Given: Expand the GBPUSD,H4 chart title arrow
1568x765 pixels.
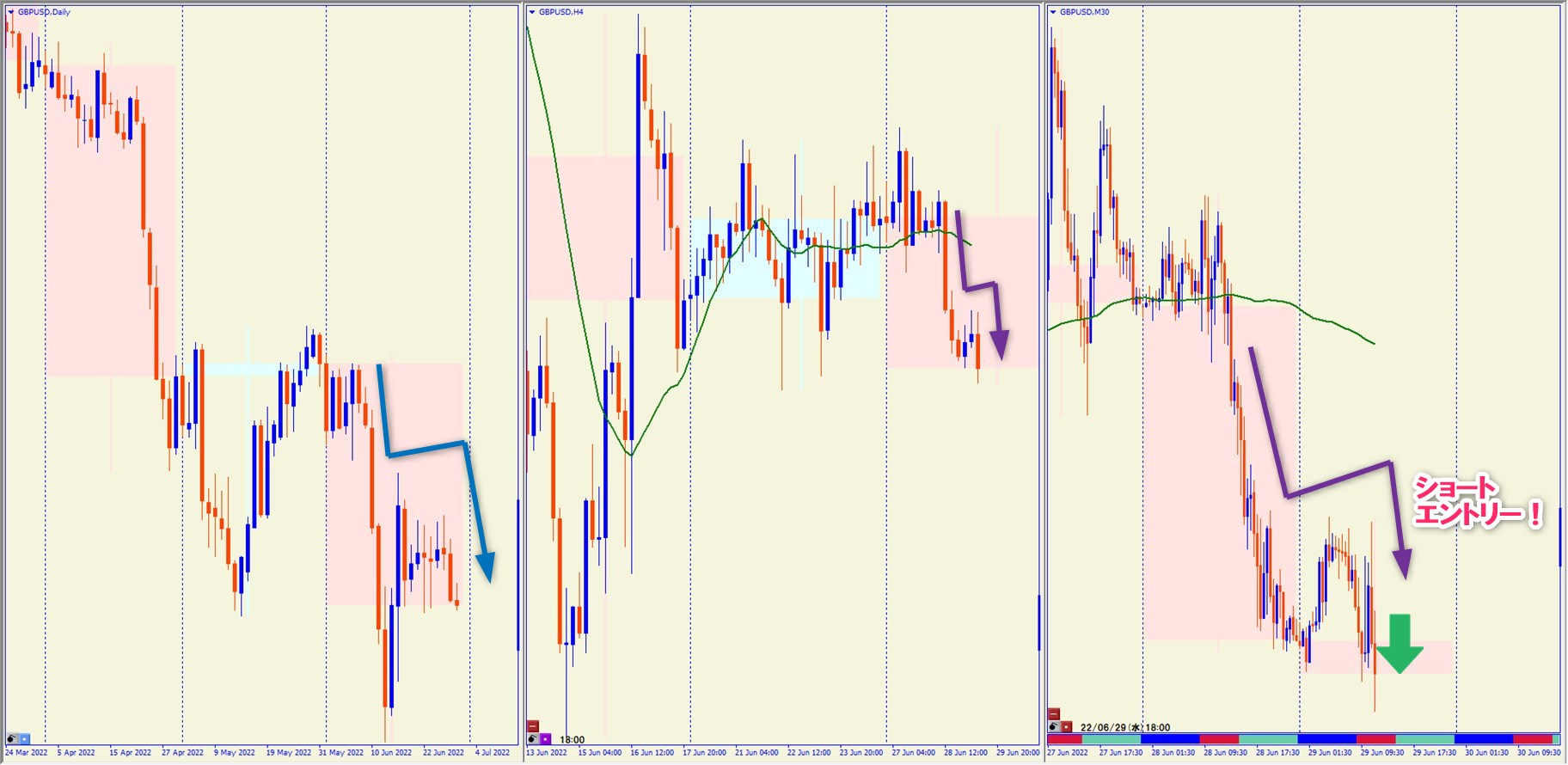Looking at the screenshot, I should (532, 12).
